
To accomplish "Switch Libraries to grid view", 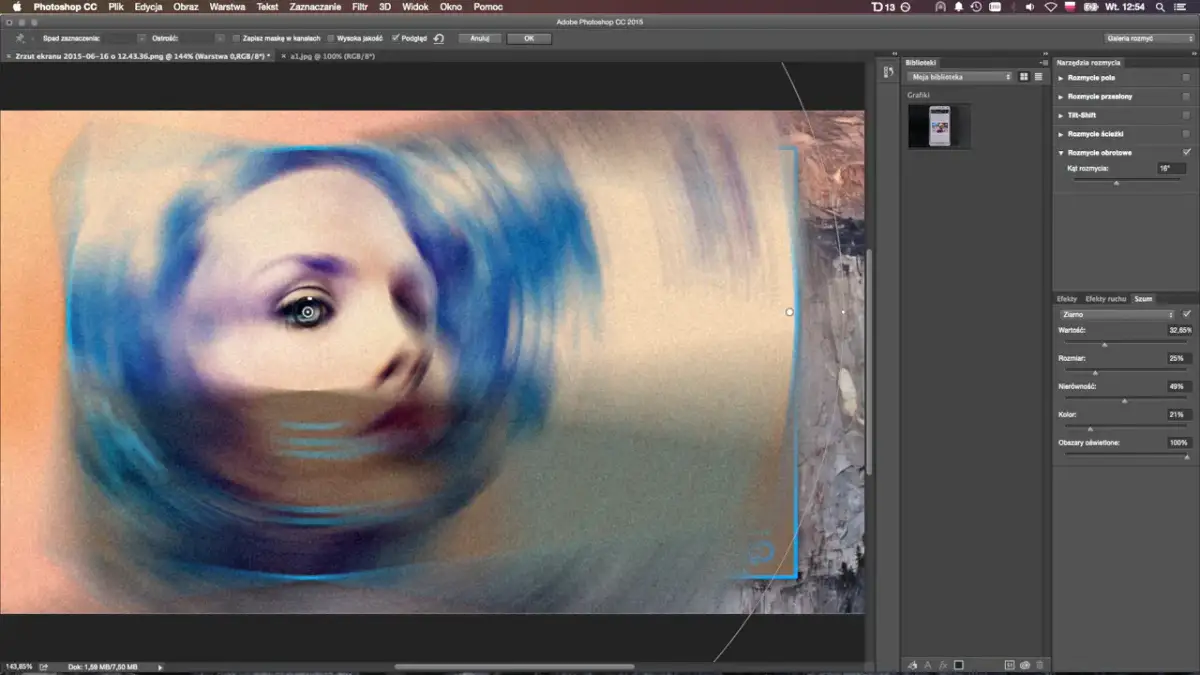I will coord(1024,76).
